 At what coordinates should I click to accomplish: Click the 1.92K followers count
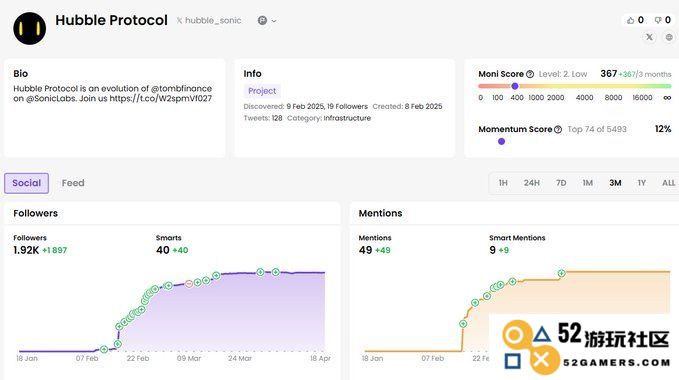(x=26, y=250)
